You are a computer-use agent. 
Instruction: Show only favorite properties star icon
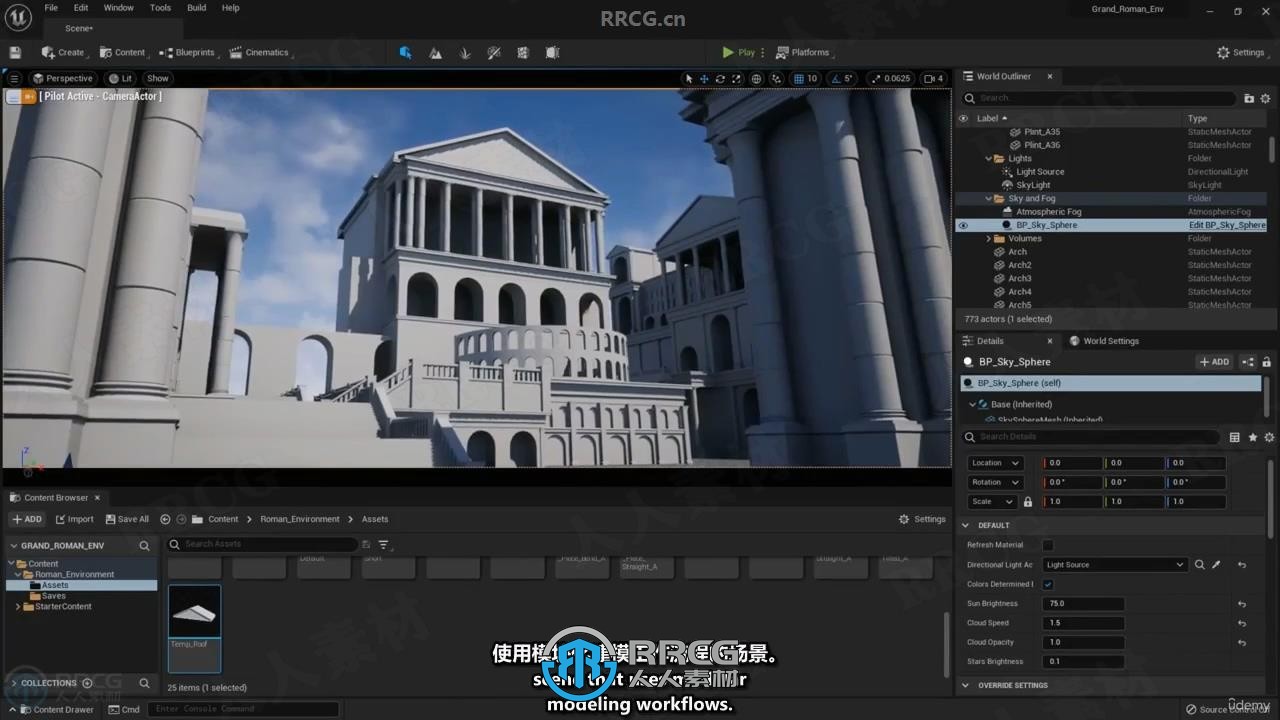point(1252,437)
